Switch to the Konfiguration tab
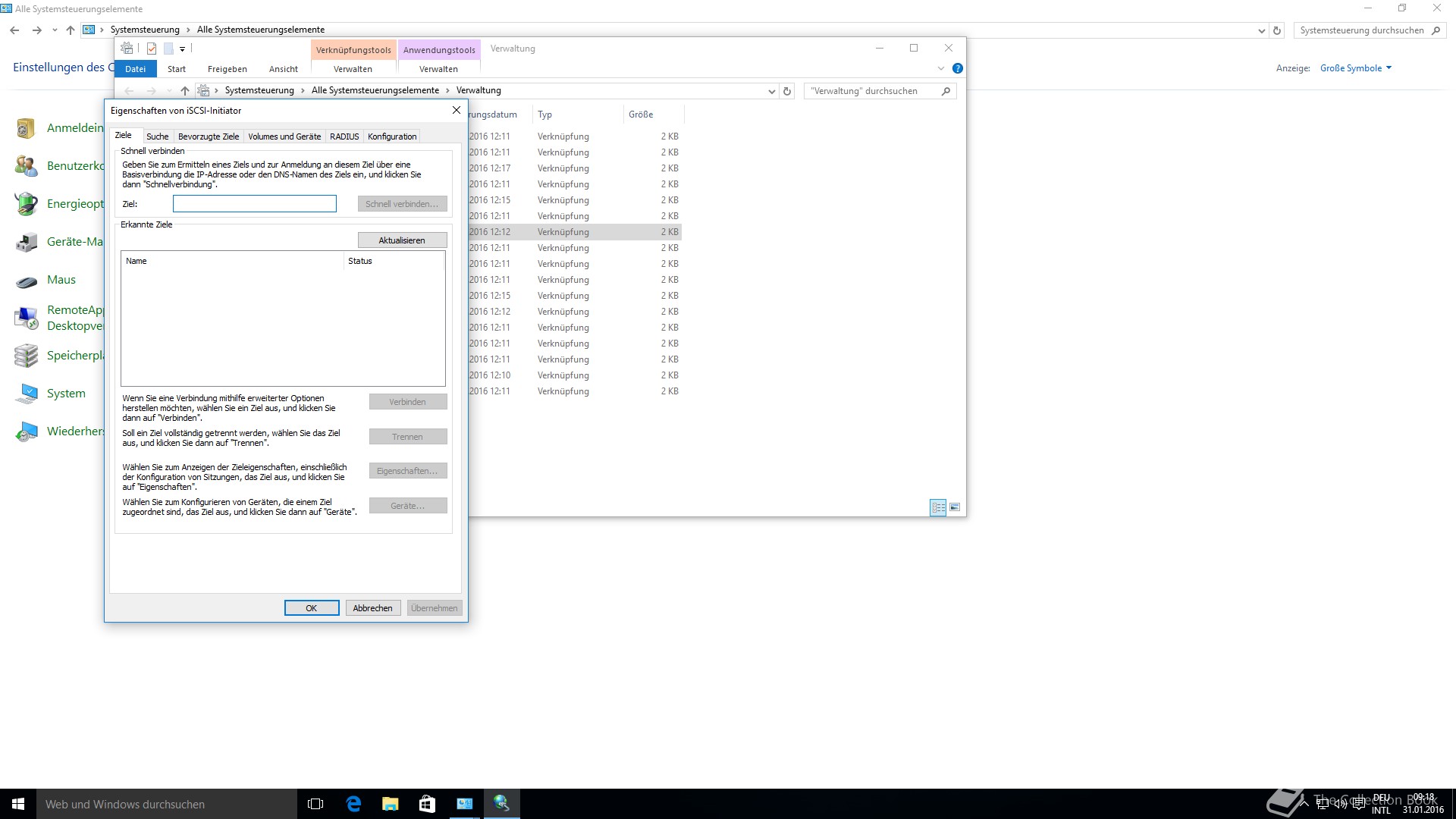The height and width of the screenshot is (819, 1456). 392,136
